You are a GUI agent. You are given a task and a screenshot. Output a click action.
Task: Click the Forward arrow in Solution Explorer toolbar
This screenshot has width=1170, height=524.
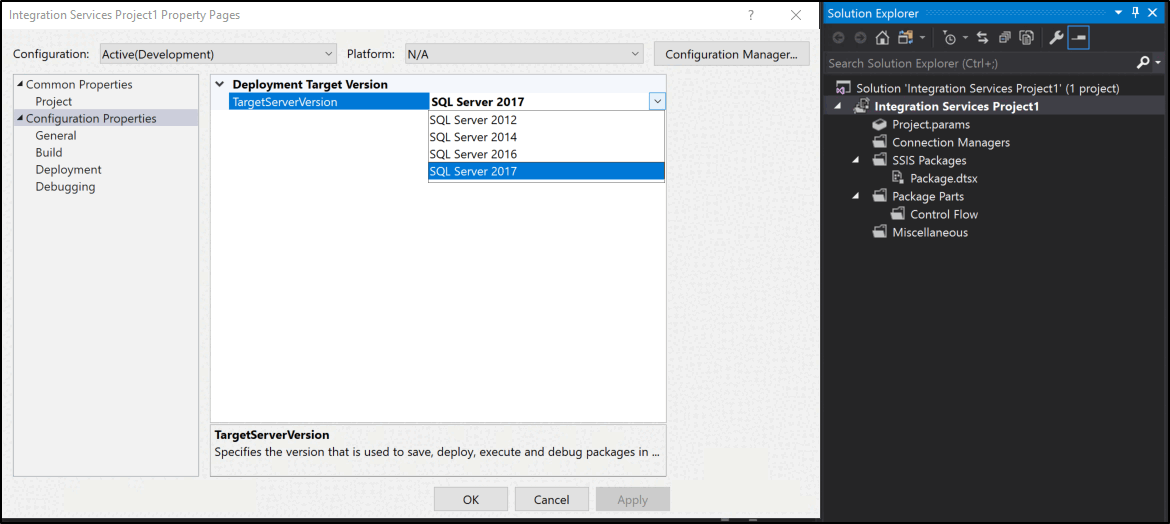click(860, 37)
